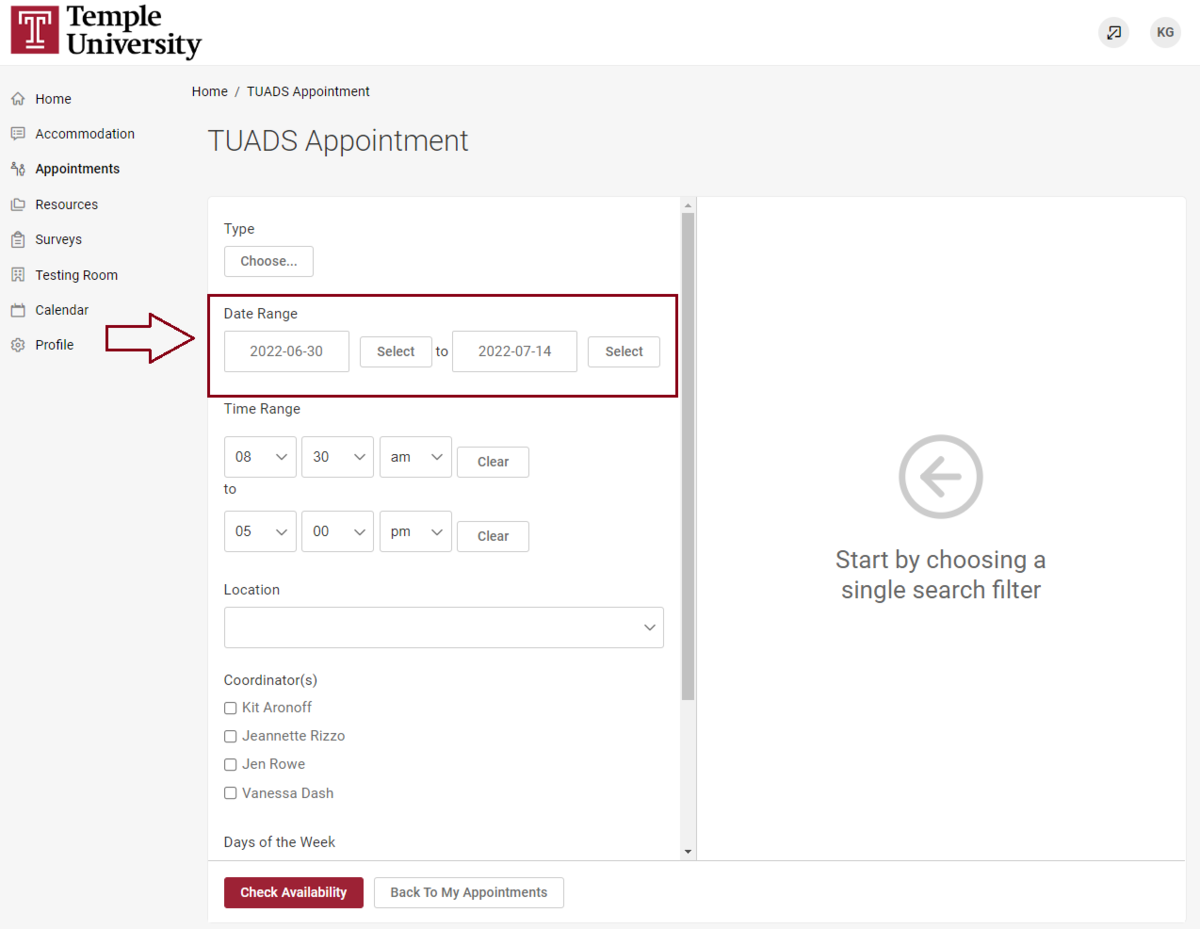Click the expand icon beside KG avatar

point(1114,33)
